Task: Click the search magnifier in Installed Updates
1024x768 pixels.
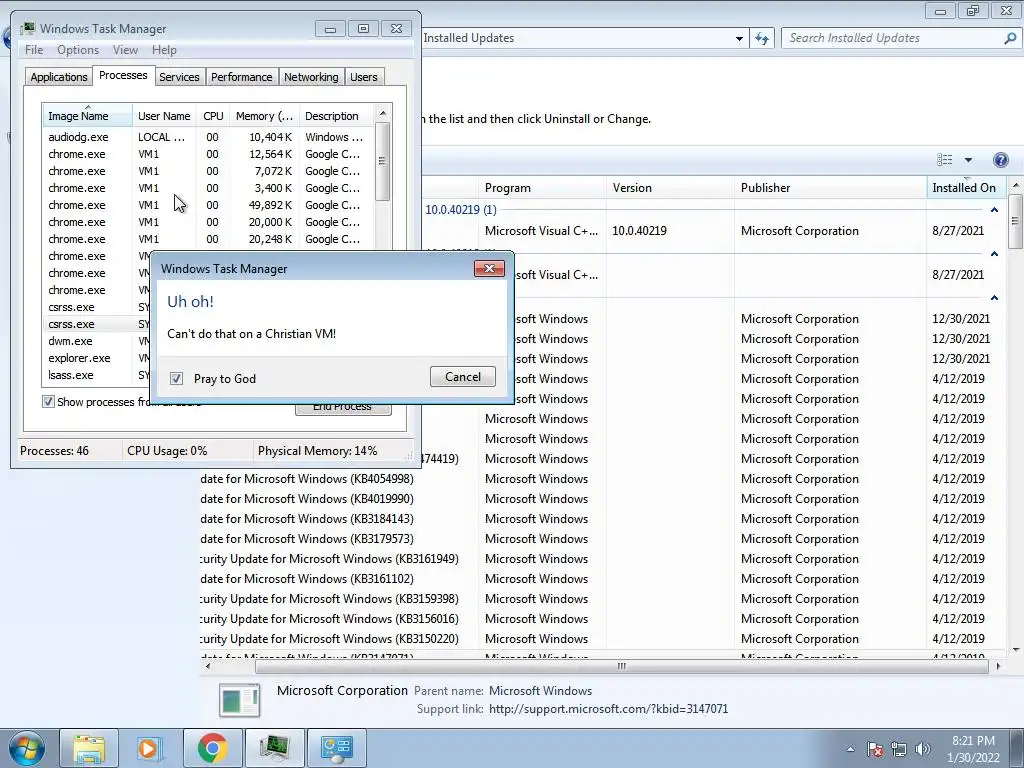Action: (x=1010, y=38)
